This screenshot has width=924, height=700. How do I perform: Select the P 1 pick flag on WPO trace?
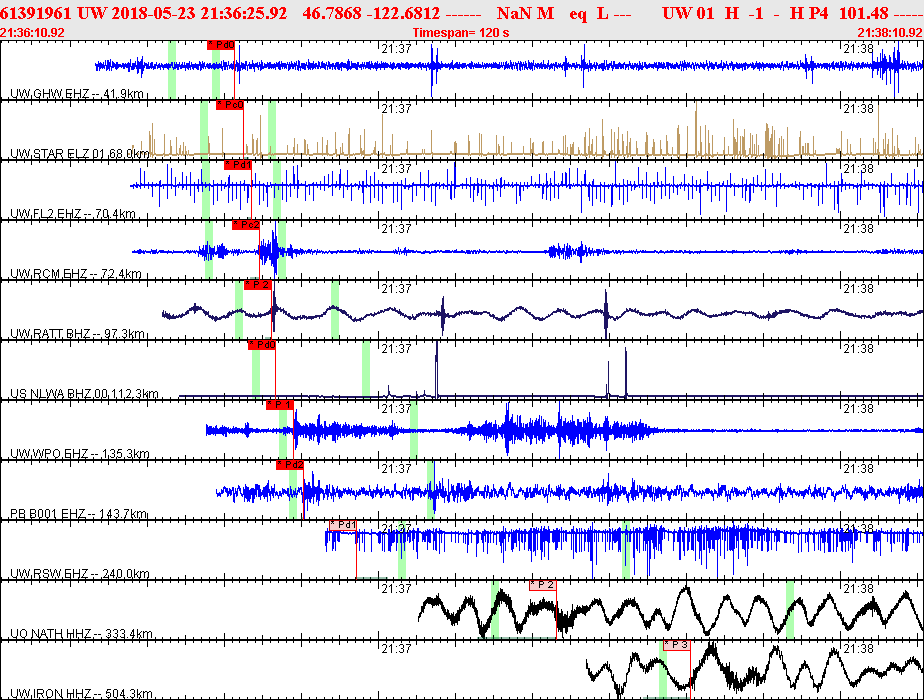point(280,405)
